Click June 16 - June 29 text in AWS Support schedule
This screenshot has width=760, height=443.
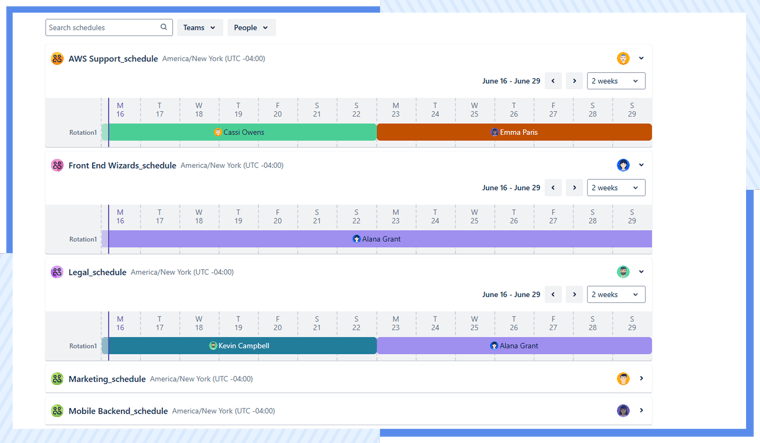click(x=511, y=81)
